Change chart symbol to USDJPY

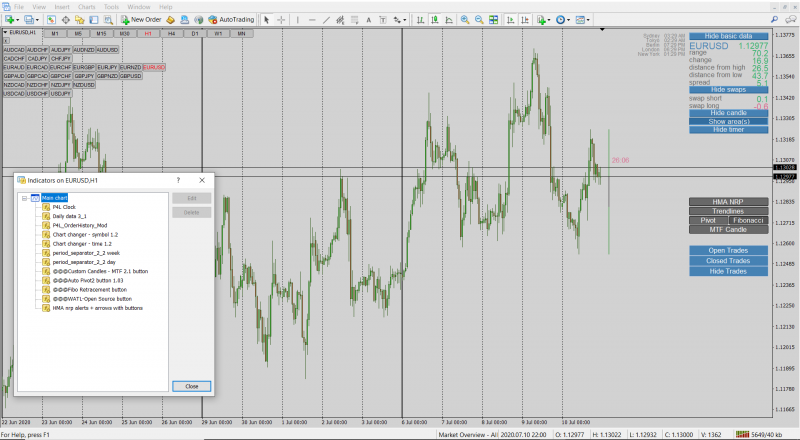coord(61,94)
